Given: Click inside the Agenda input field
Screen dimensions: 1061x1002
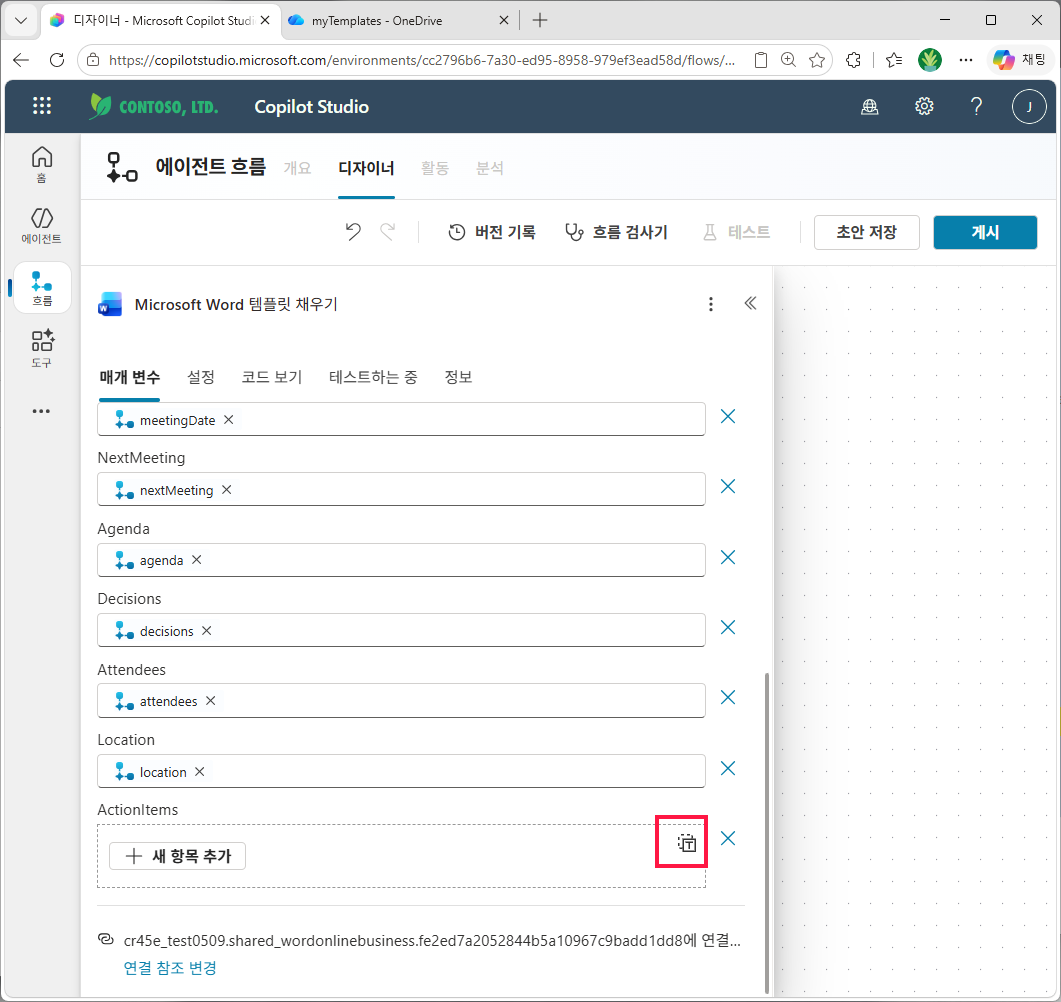Looking at the screenshot, I should (401, 560).
